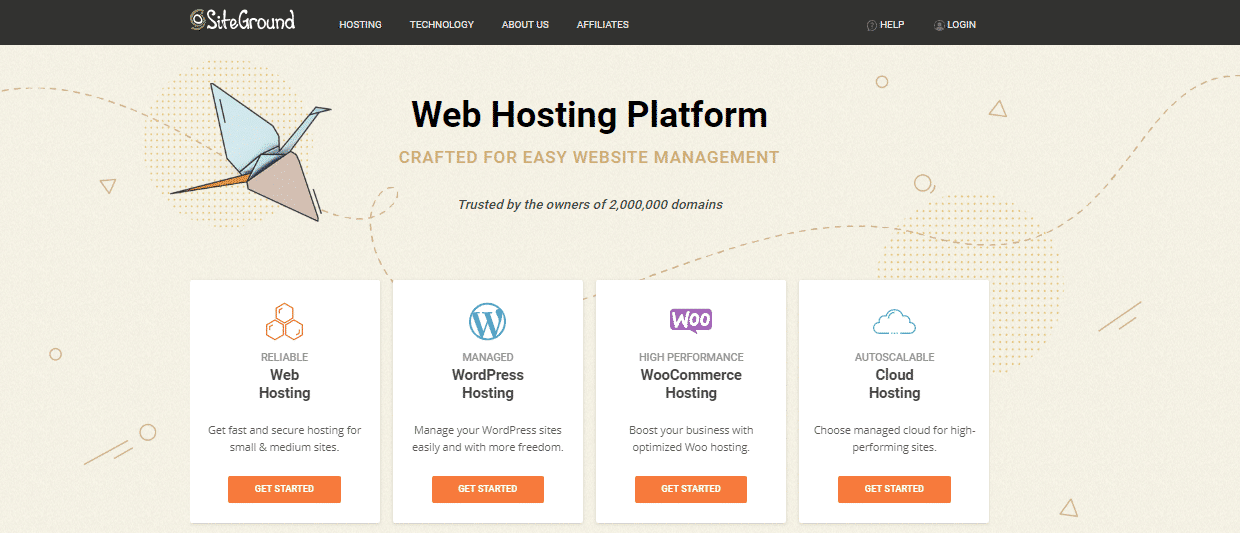Click the login user icon
This screenshot has width=1240, height=533.
(939, 25)
